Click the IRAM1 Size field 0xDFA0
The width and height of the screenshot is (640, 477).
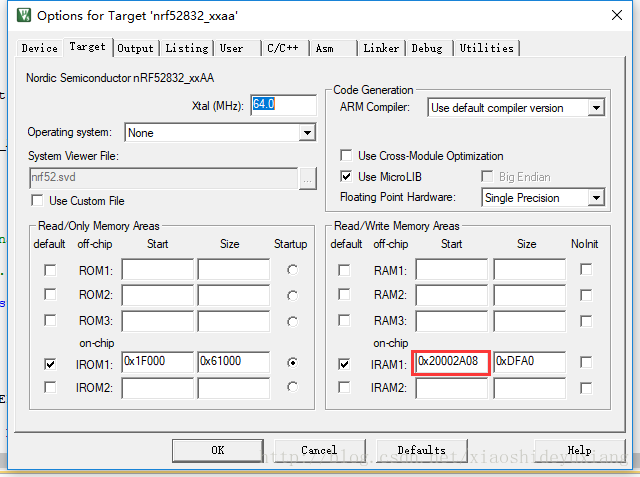click(530, 362)
